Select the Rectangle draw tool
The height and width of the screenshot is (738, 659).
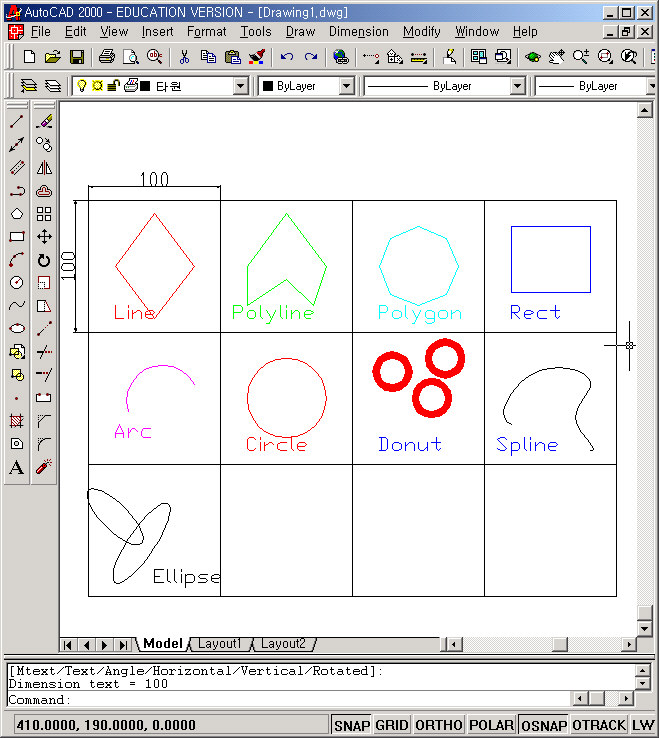17,237
